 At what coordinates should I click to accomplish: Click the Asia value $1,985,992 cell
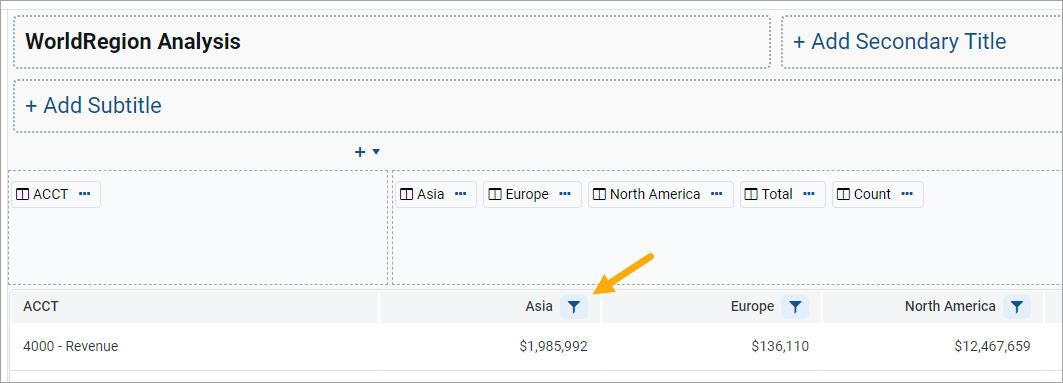coord(554,346)
